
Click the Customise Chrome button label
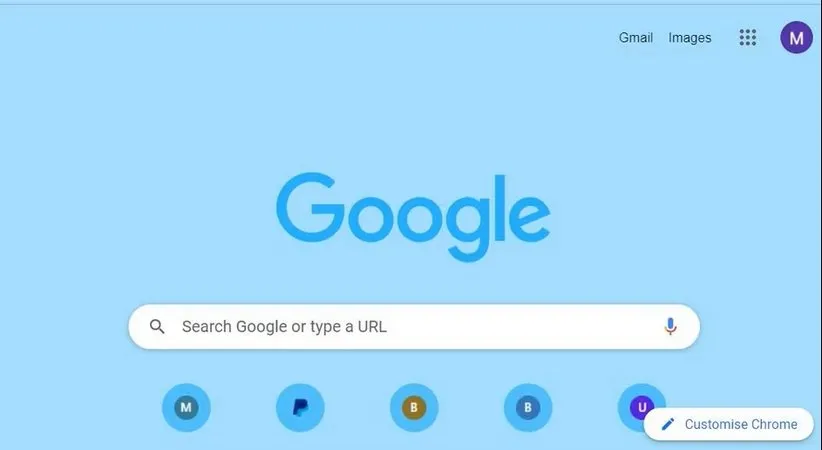pyautogui.click(x=741, y=424)
